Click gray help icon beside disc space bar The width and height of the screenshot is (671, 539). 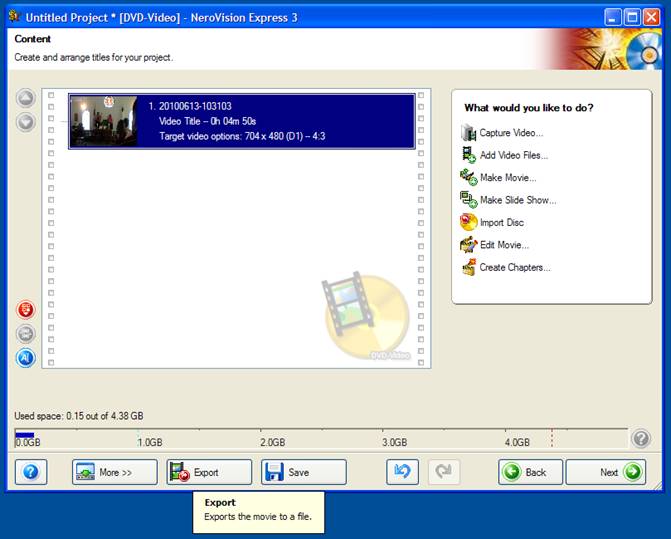[641, 438]
